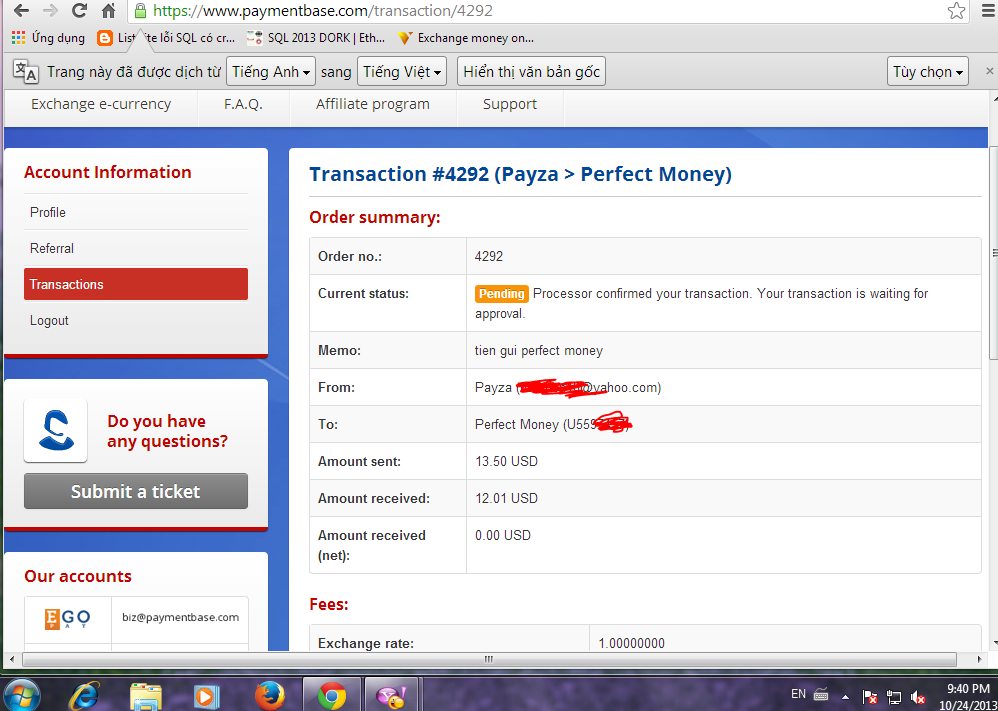
Task: Click Hiển thị văn bản gốc button
Action: pos(531,72)
